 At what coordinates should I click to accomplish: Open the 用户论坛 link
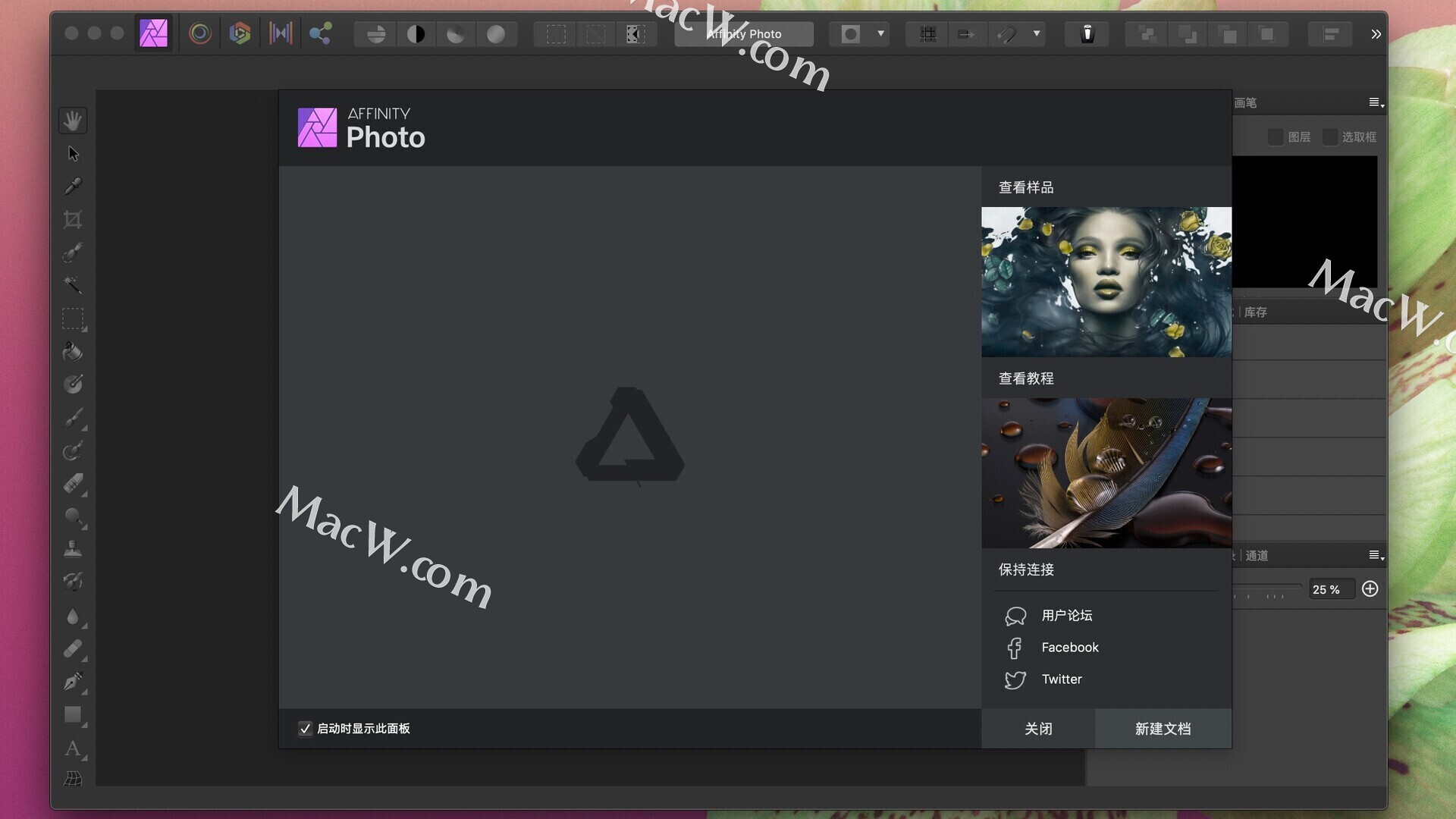pyautogui.click(x=1066, y=616)
